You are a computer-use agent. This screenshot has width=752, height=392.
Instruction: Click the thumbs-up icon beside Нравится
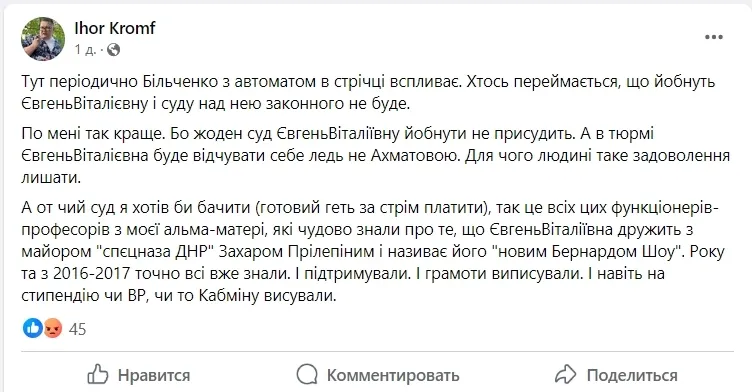click(x=98, y=374)
